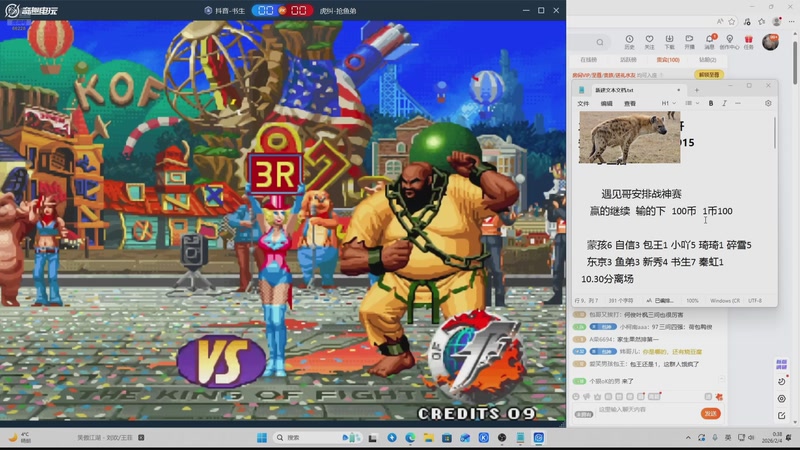The height and width of the screenshot is (450, 800).
Task: Click Windows (CR line ending in status bar
Action: pos(724,301)
